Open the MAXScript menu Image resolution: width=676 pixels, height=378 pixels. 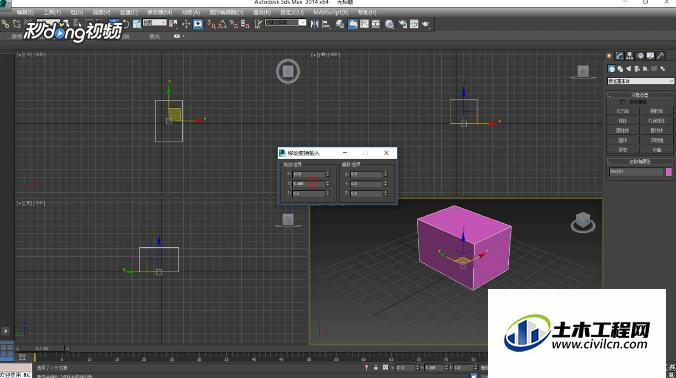coord(331,12)
